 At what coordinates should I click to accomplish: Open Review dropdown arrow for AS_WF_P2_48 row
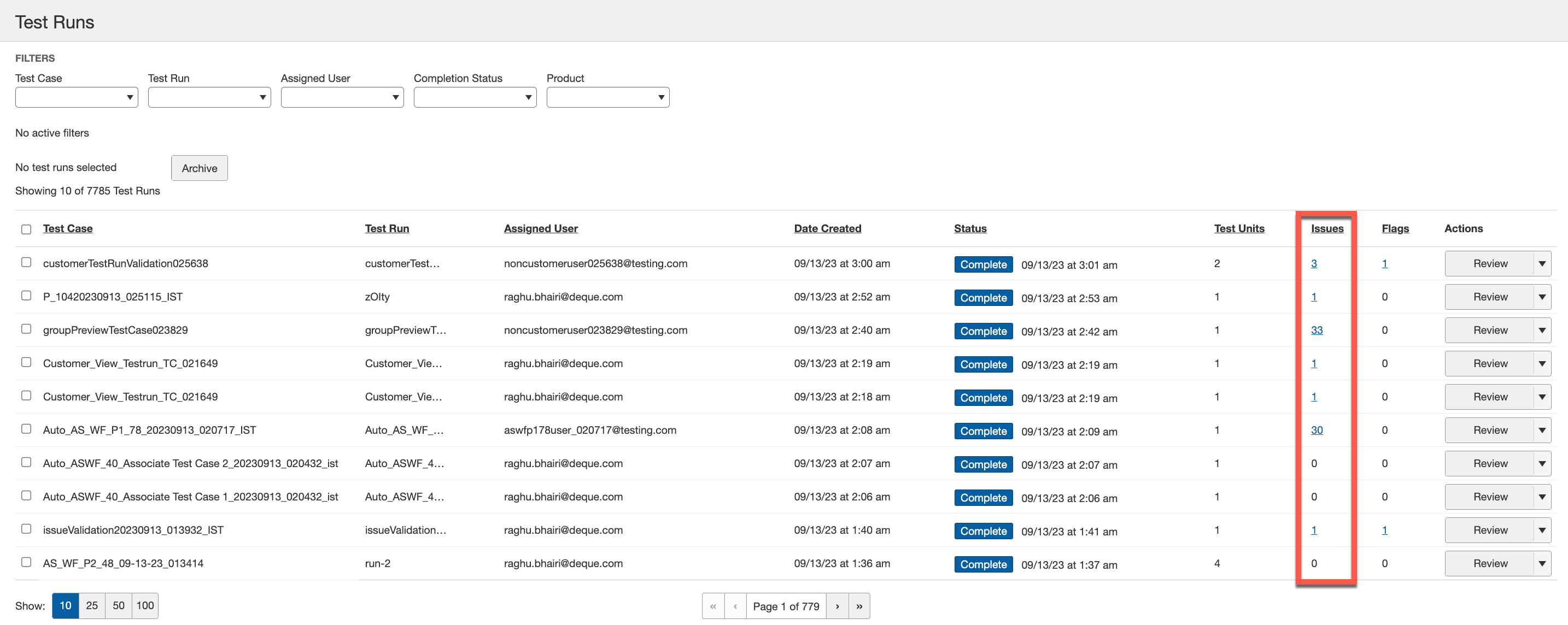(x=1542, y=564)
